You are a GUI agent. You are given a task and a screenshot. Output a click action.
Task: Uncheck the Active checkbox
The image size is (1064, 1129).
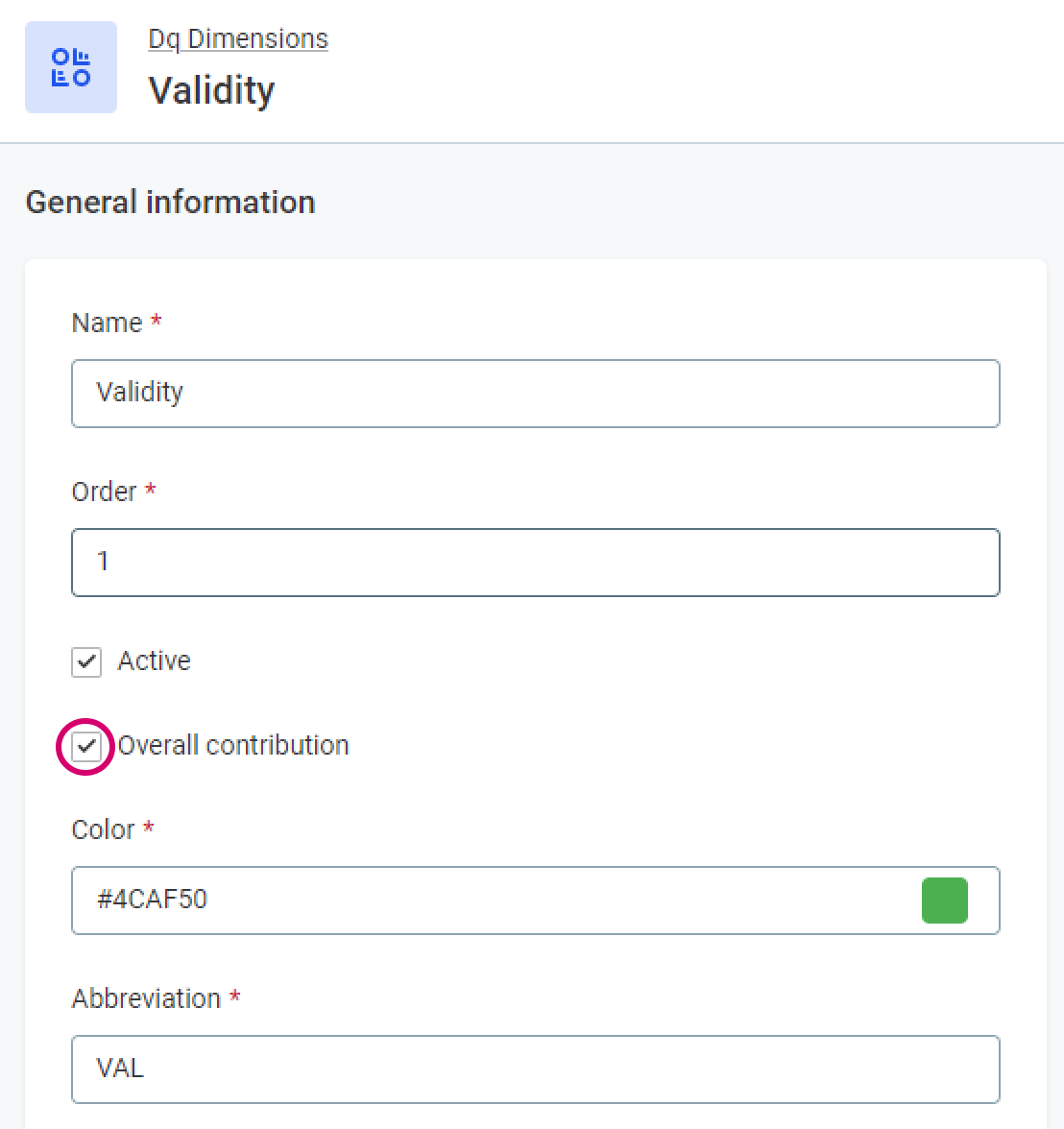coord(86,661)
